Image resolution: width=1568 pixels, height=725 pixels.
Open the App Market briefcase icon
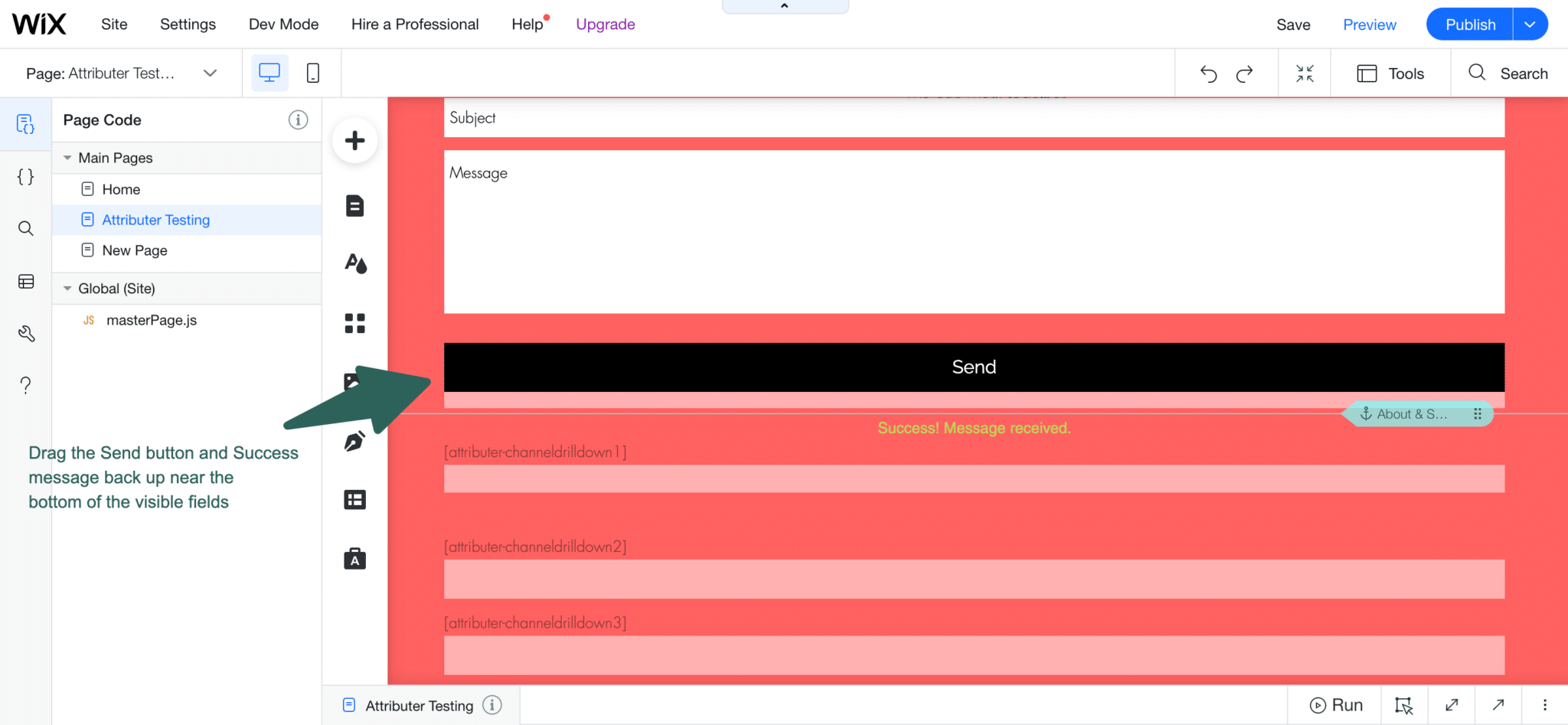pyautogui.click(x=354, y=559)
